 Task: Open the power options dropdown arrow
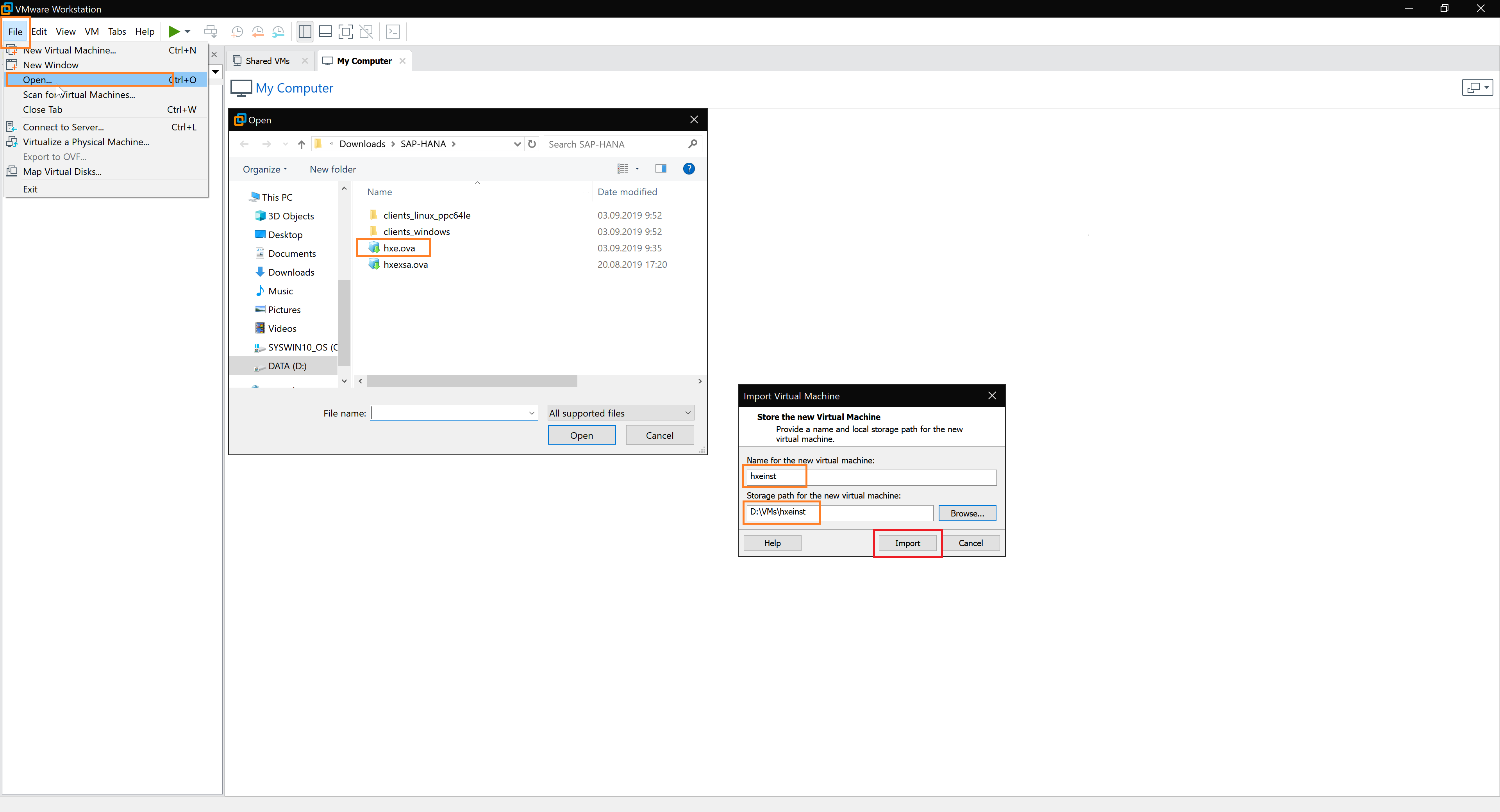coord(187,32)
